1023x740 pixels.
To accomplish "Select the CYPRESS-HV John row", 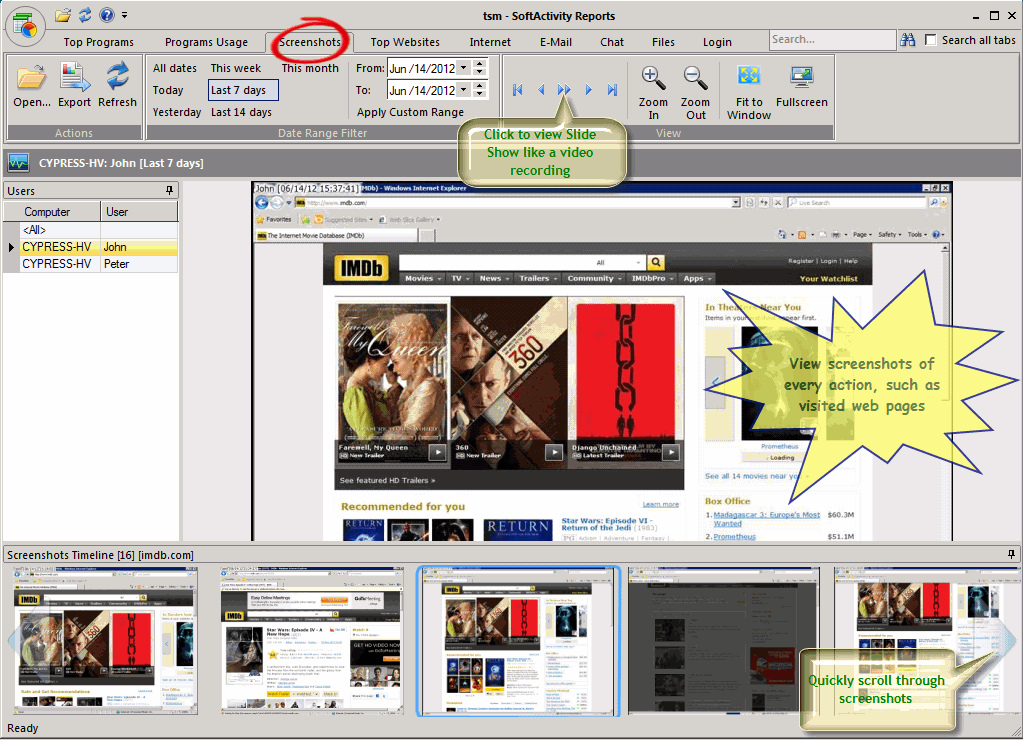I will click(91, 247).
